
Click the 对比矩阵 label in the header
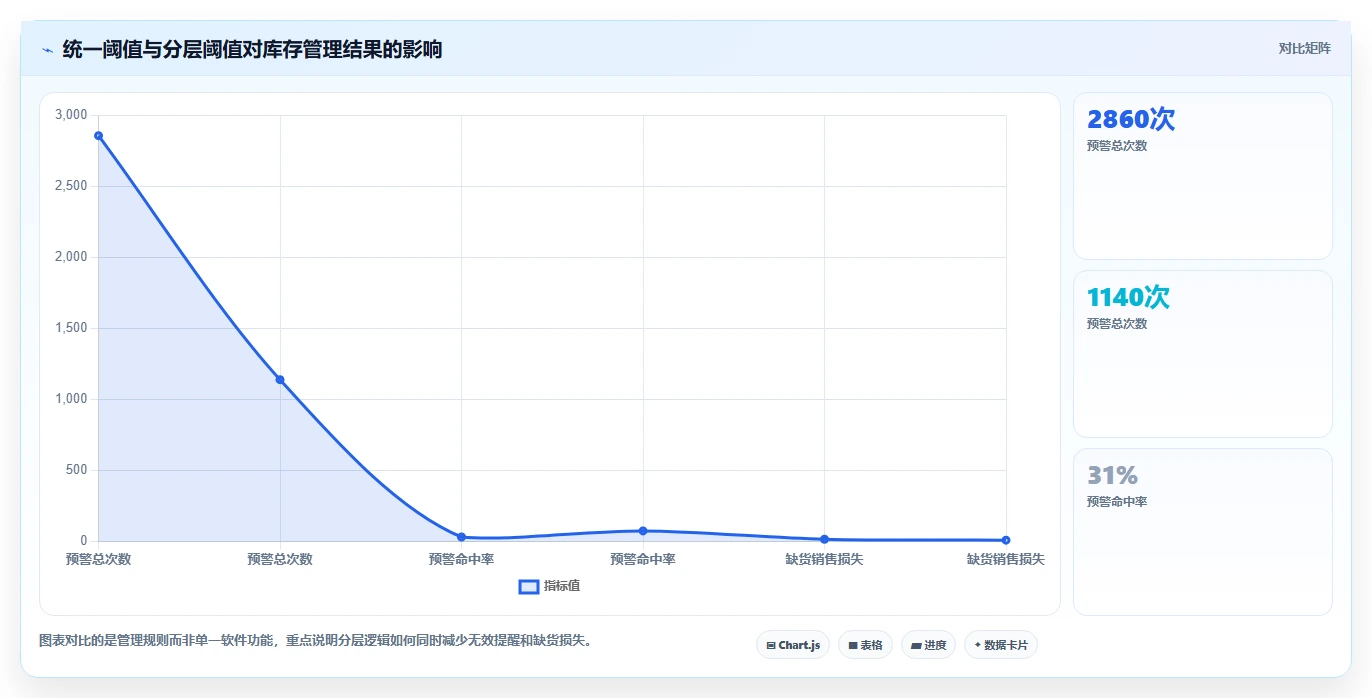click(x=1304, y=48)
